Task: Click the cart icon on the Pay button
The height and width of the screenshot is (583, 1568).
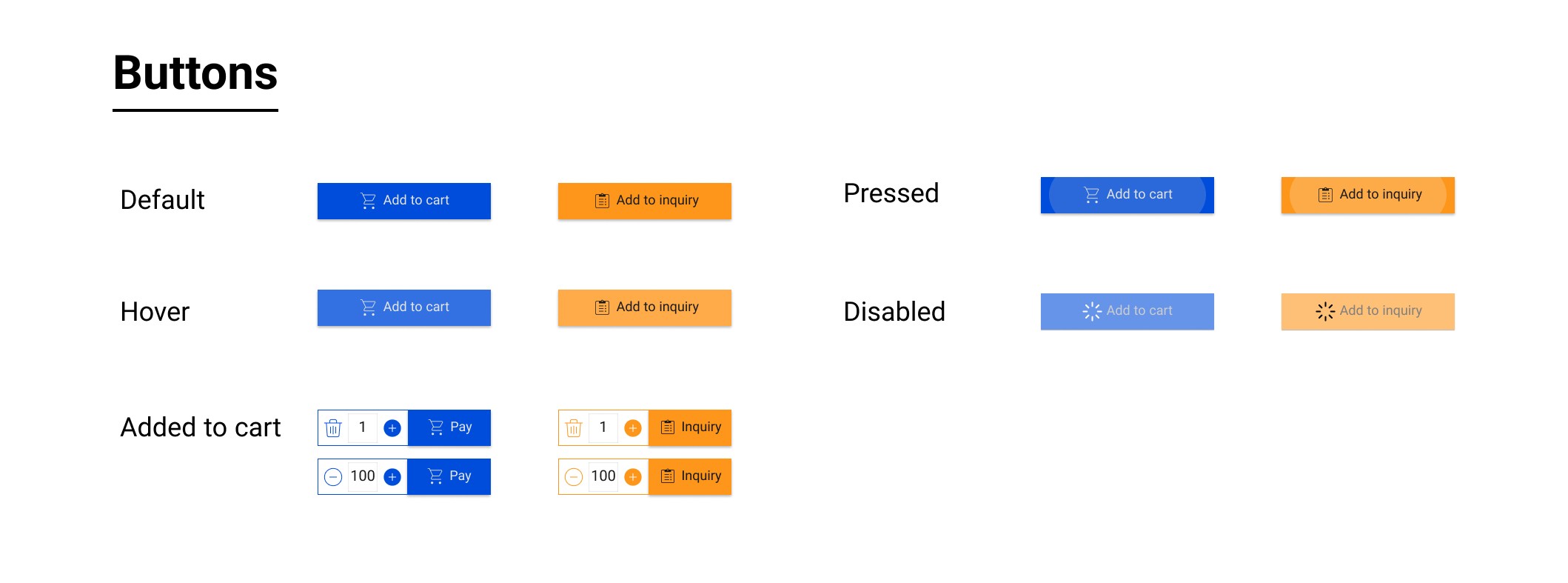Action: tap(435, 427)
